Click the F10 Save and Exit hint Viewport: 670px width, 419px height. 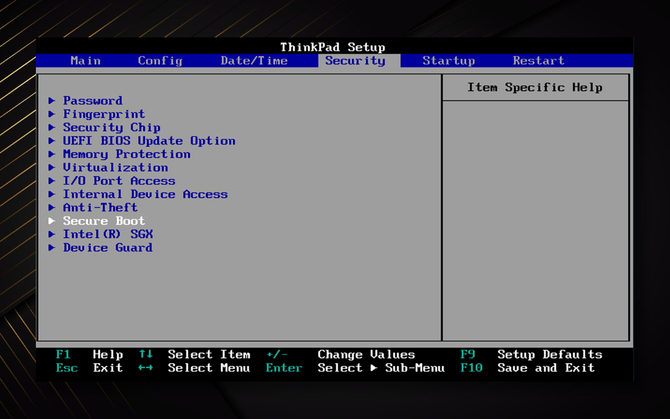pos(527,368)
